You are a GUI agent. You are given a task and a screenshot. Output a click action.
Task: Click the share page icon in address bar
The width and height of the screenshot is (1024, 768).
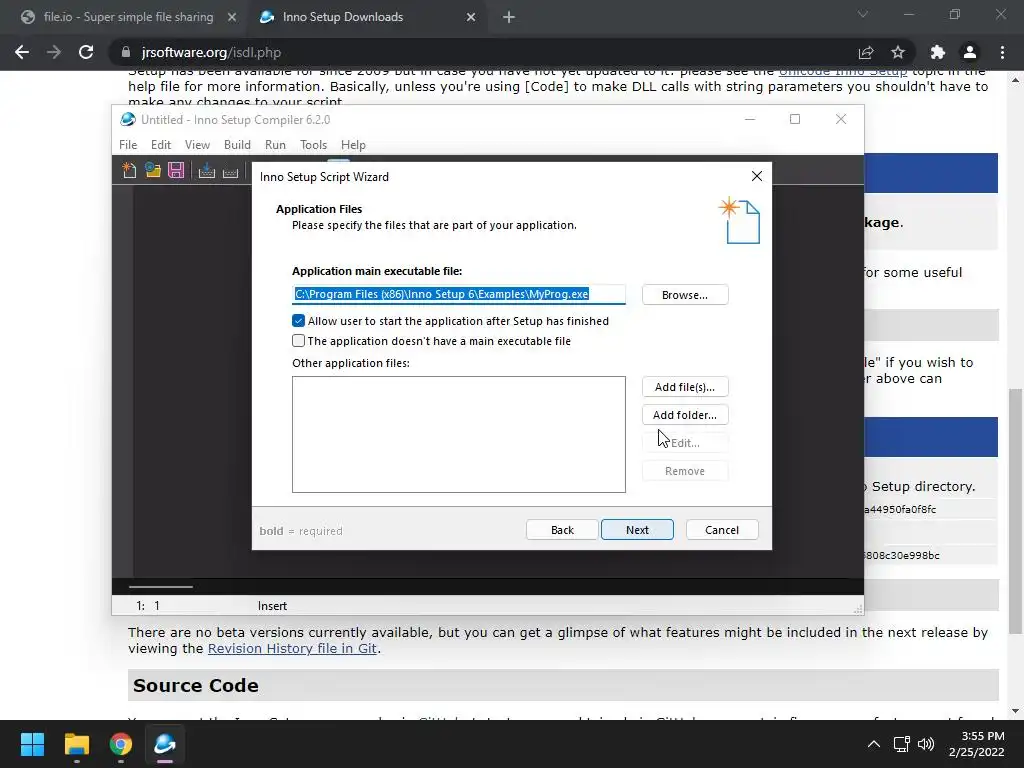866,52
